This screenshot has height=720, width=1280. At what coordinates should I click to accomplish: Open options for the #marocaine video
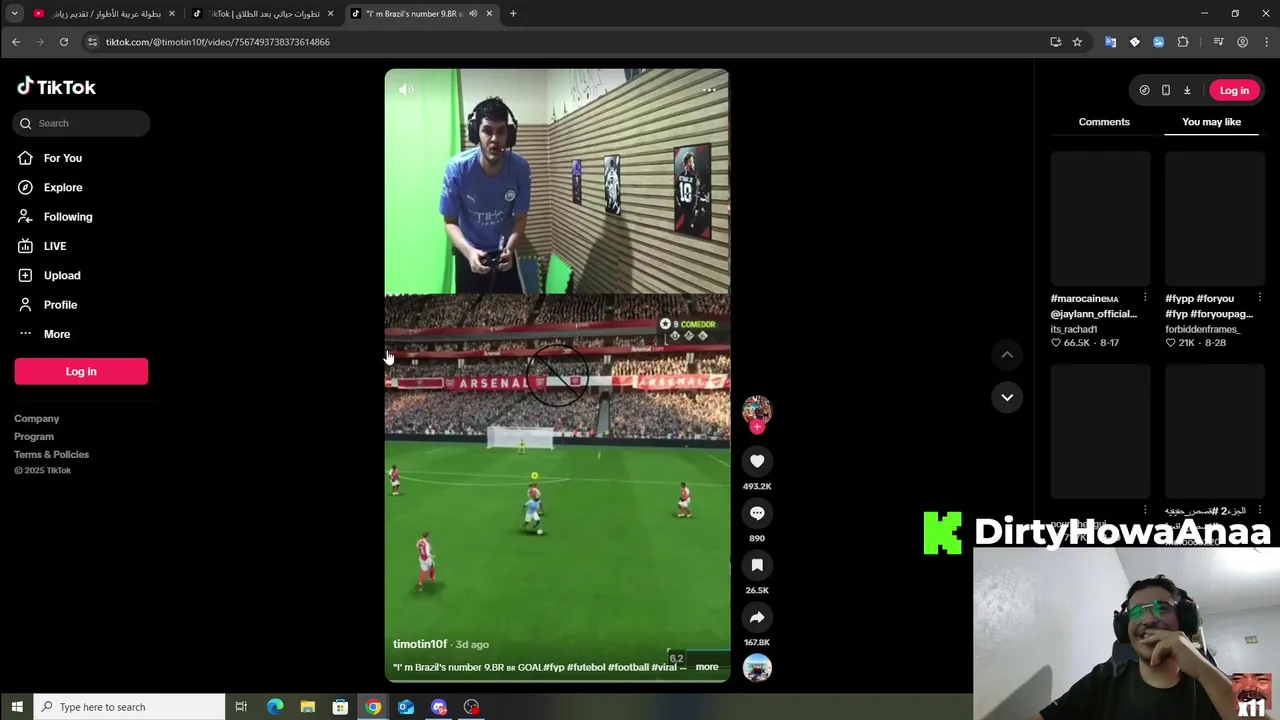pos(1145,298)
